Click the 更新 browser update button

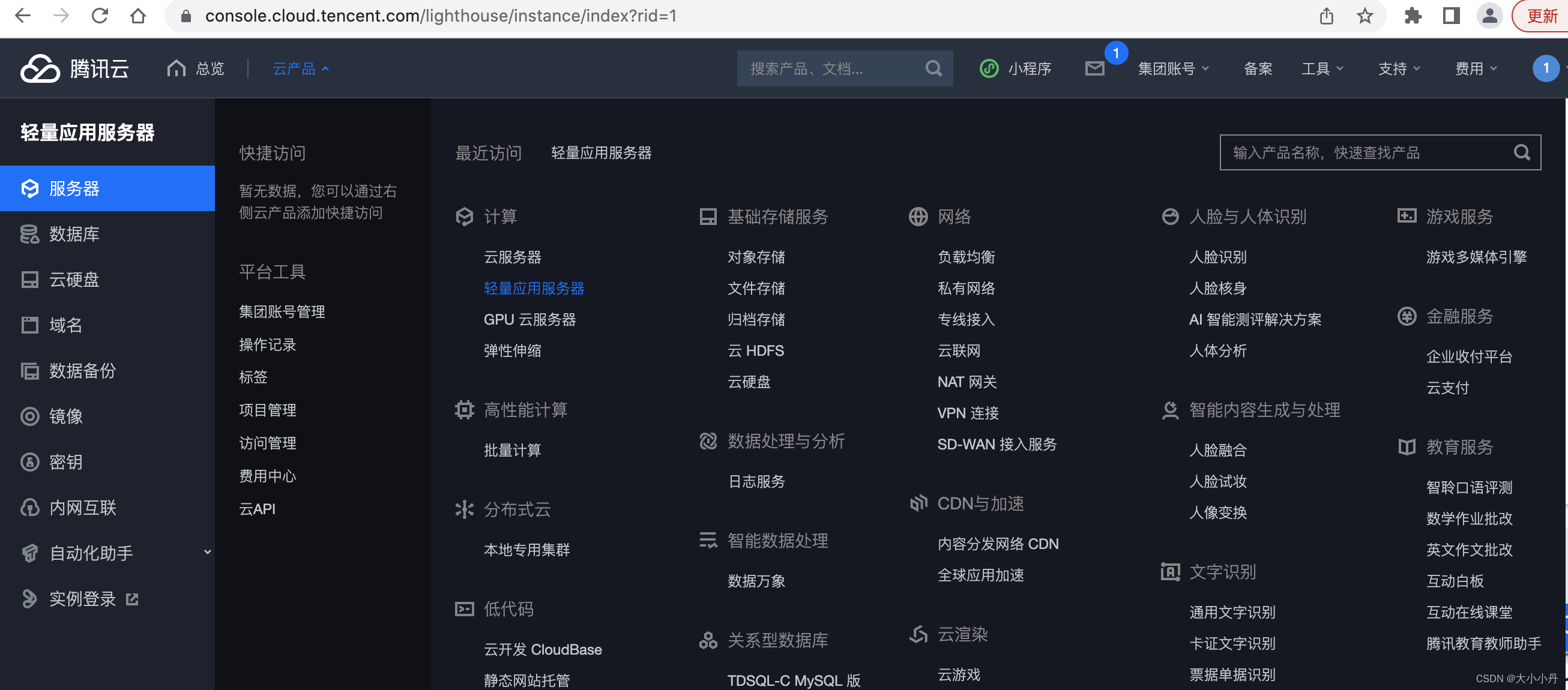click(1542, 16)
